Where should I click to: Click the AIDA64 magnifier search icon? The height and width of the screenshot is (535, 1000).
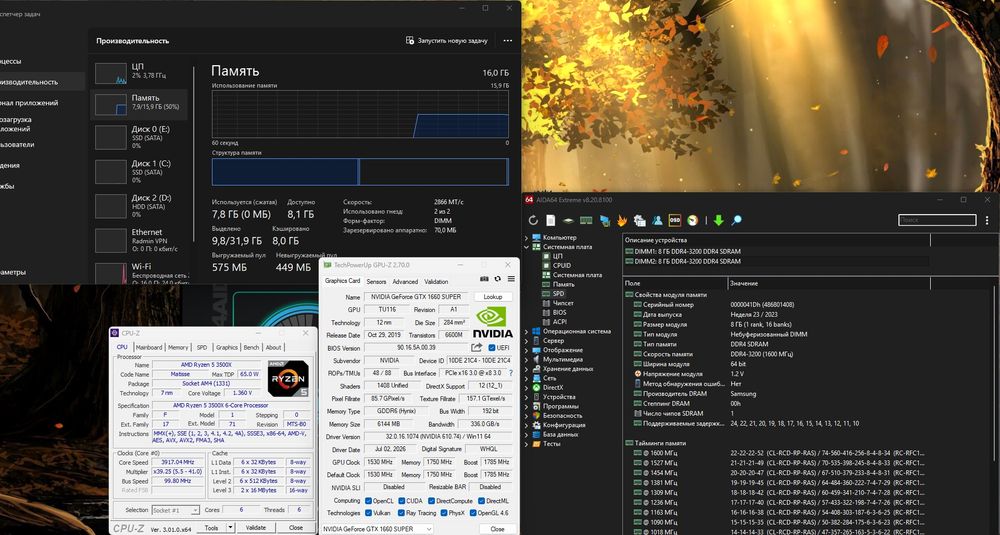pos(737,221)
